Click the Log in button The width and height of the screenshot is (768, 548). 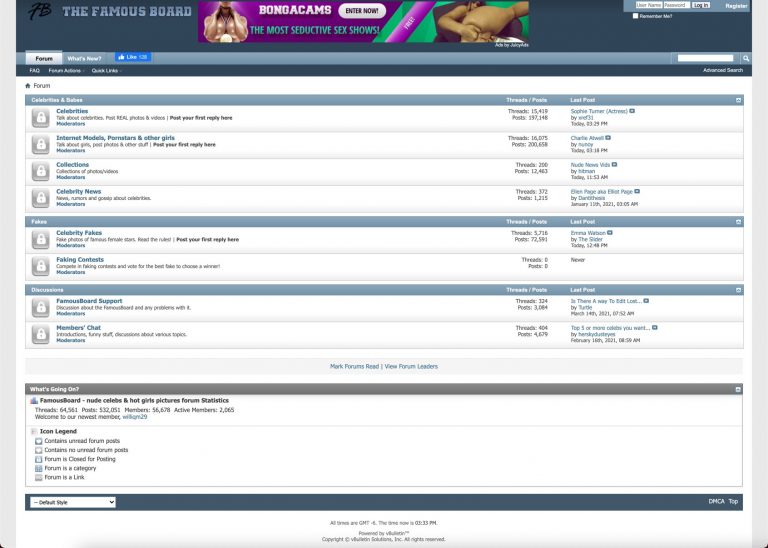tap(700, 5)
